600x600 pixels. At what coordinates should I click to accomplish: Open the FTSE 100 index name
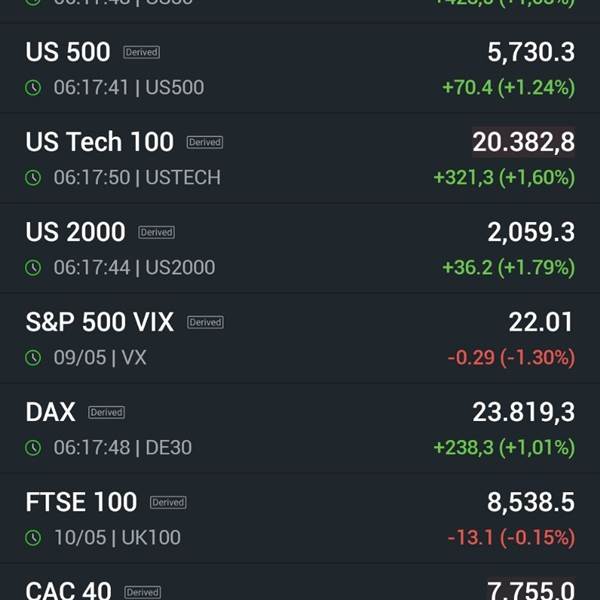coord(81,502)
